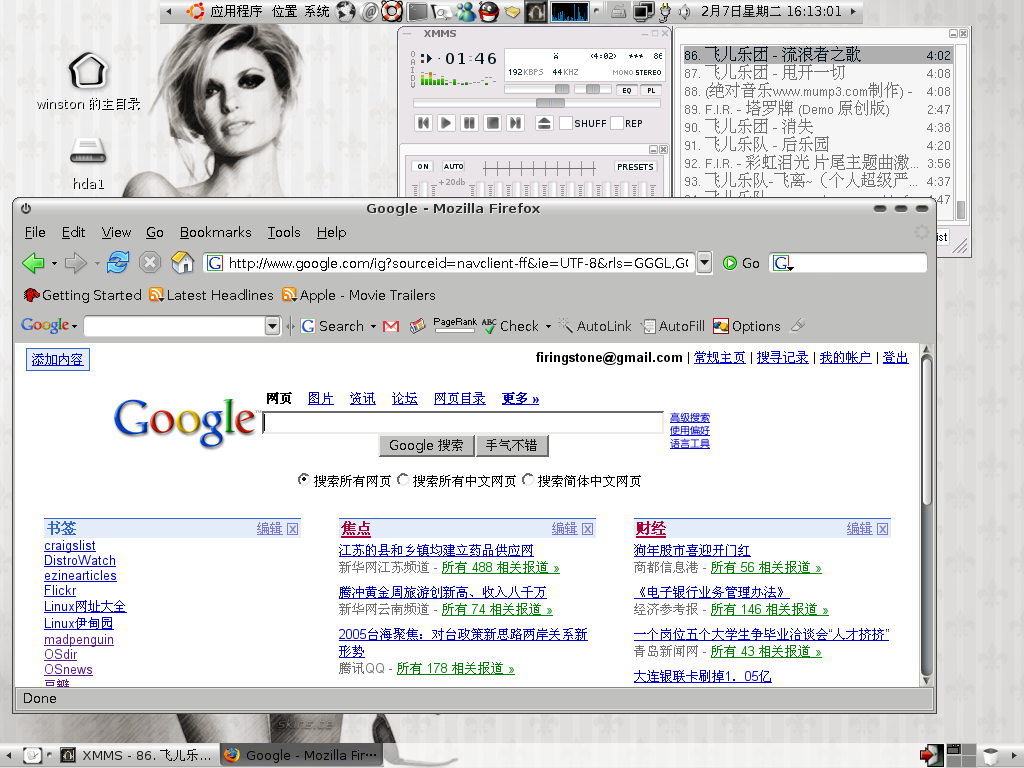Click the 图片 search tab link

321,398
